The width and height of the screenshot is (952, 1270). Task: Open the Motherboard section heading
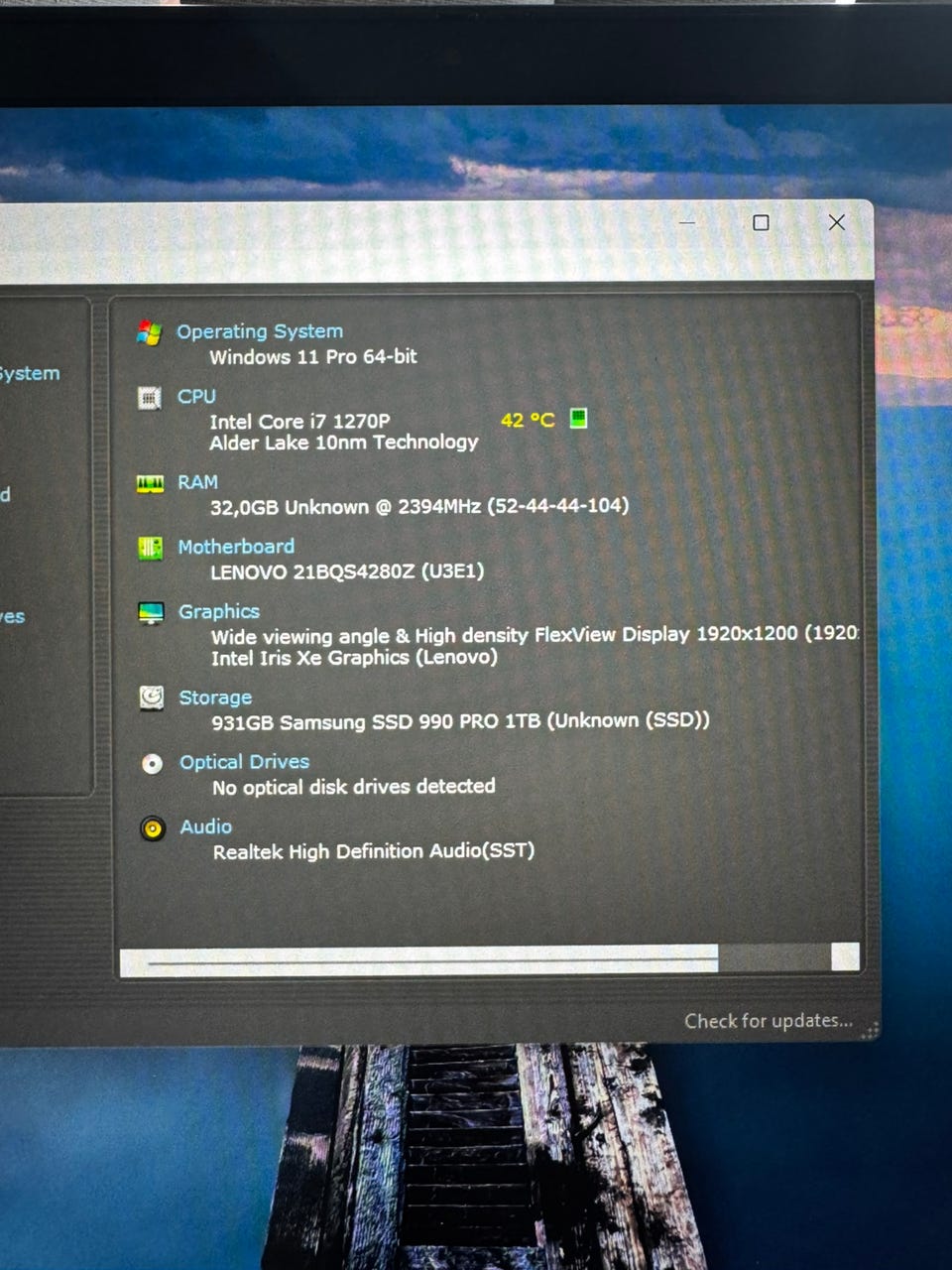(236, 547)
